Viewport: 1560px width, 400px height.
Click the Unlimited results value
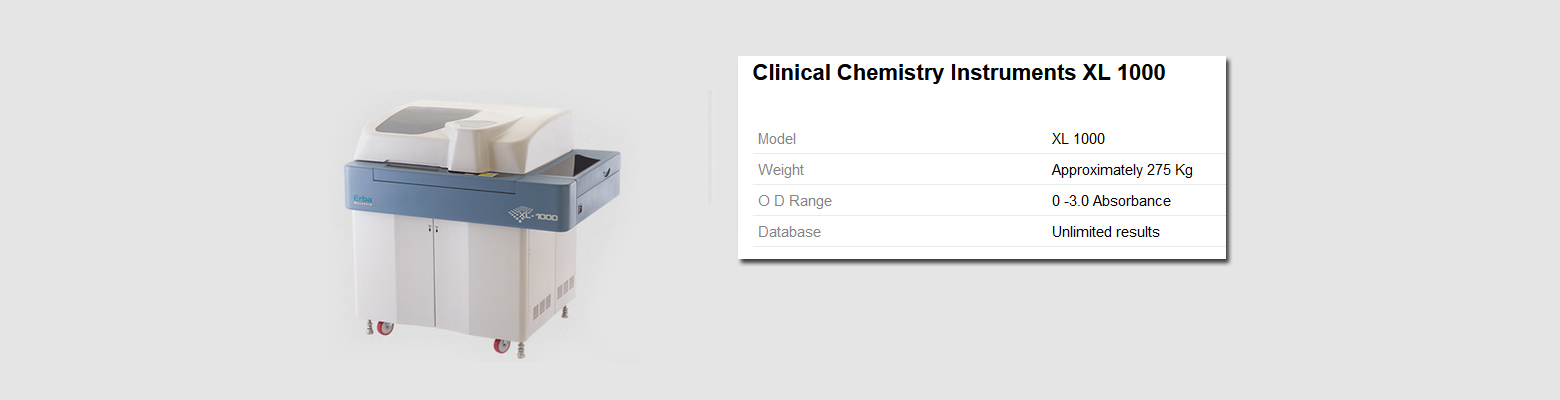[1105, 232]
